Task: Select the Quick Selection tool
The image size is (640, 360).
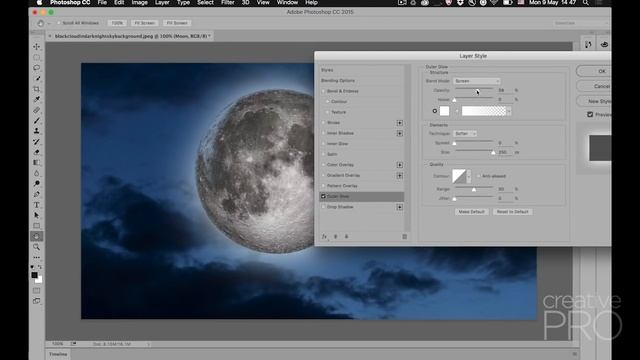Action: pos(37,78)
